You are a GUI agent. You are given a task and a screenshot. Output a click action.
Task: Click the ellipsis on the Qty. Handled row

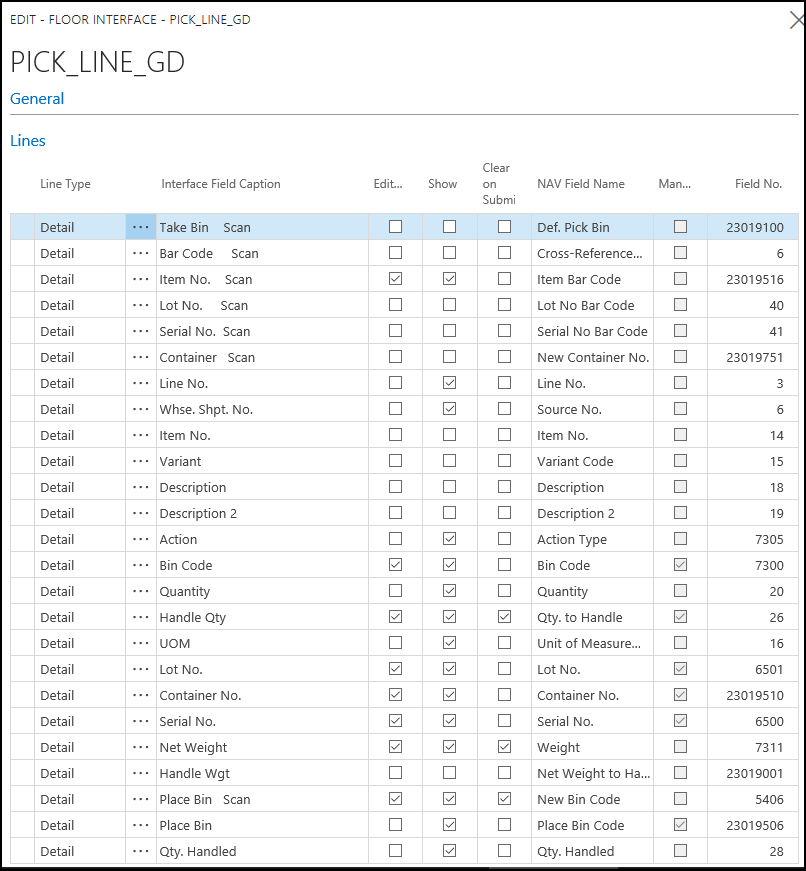pyautogui.click(x=139, y=851)
